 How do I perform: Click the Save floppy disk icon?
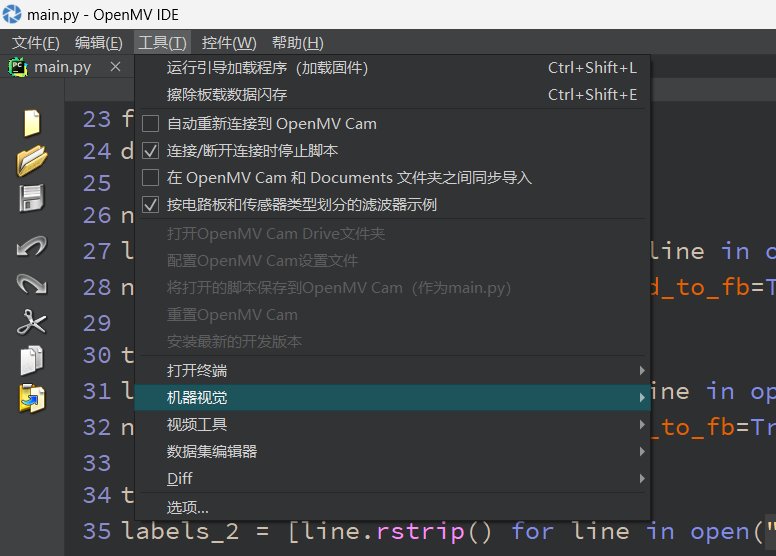[x=32, y=199]
